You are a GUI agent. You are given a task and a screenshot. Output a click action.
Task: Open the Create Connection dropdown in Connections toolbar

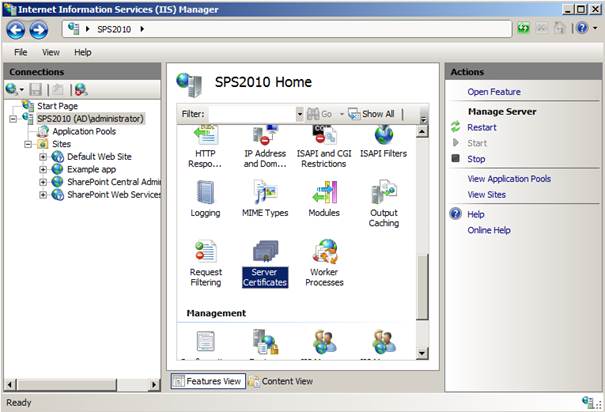(22, 90)
